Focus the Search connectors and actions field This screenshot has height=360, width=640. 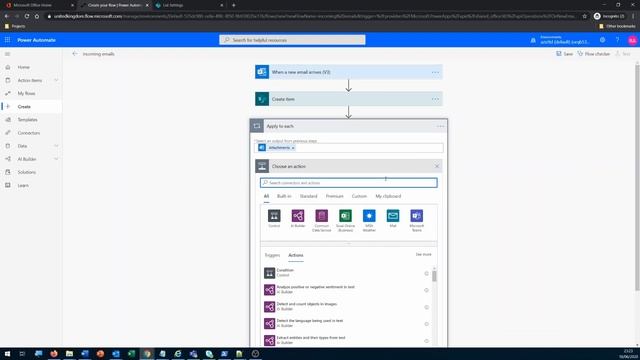coord(349,182)
